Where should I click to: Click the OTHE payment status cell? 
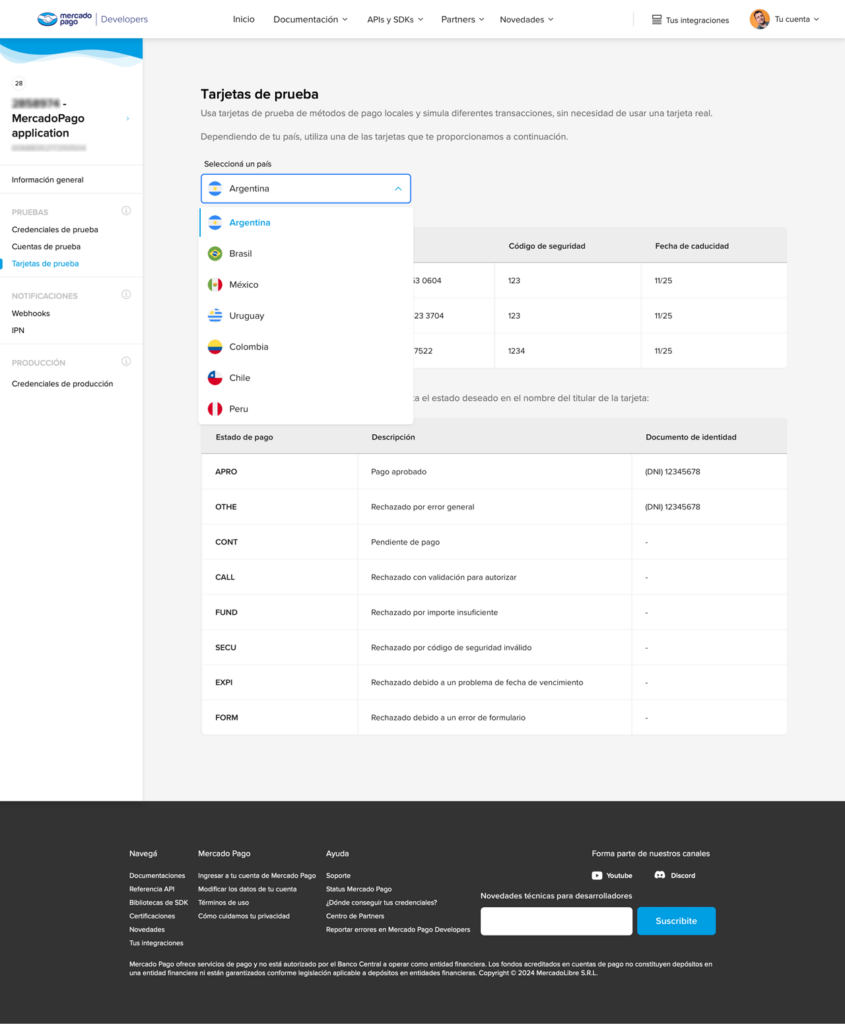point(279,507)
